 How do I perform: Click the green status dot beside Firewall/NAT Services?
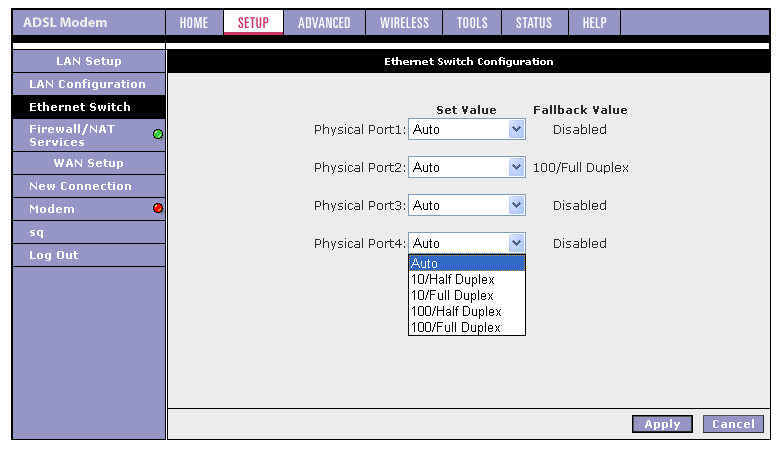[158, 134]
